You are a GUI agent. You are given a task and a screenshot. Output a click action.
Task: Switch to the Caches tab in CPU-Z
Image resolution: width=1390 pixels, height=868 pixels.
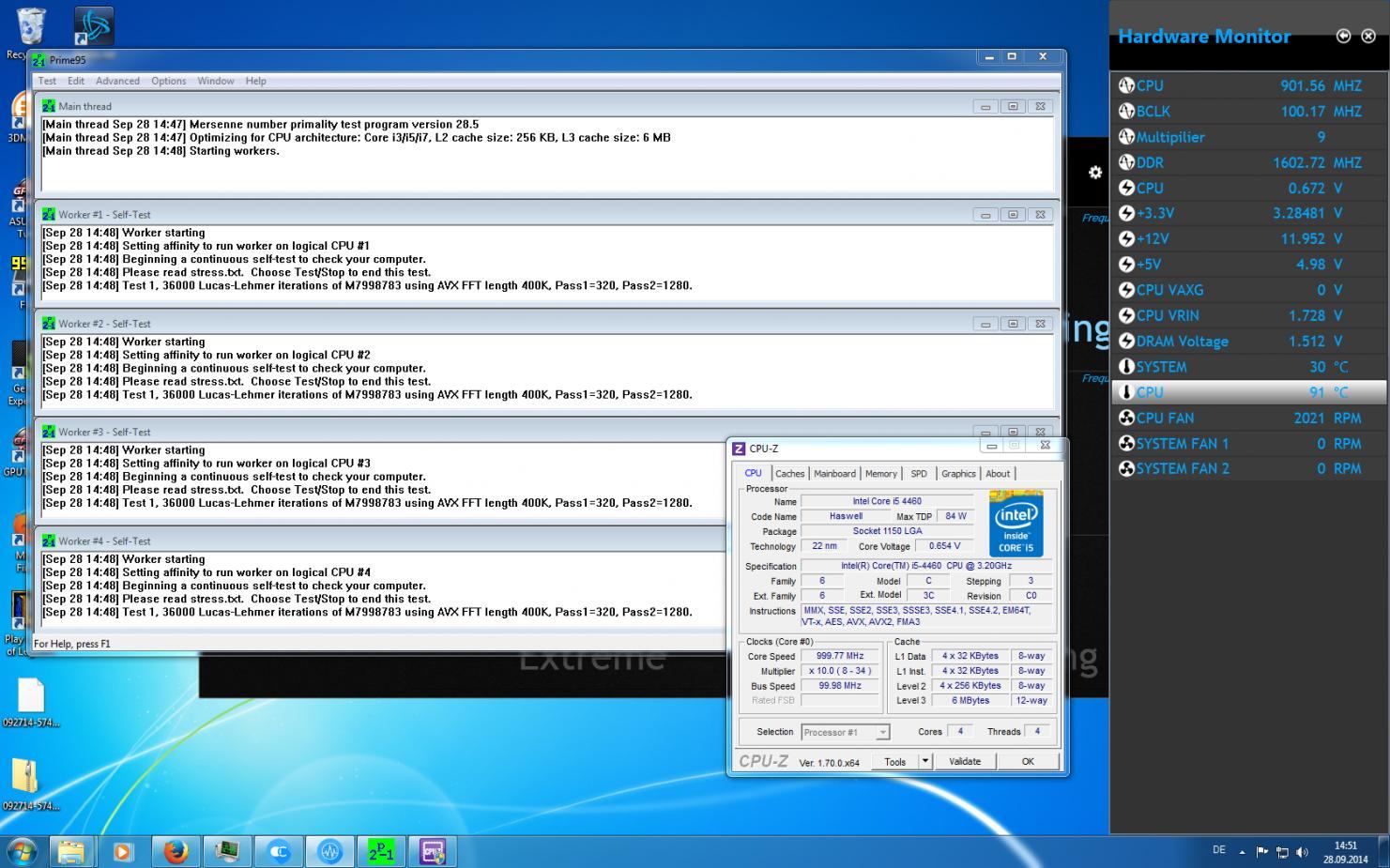tap(789, 474)
